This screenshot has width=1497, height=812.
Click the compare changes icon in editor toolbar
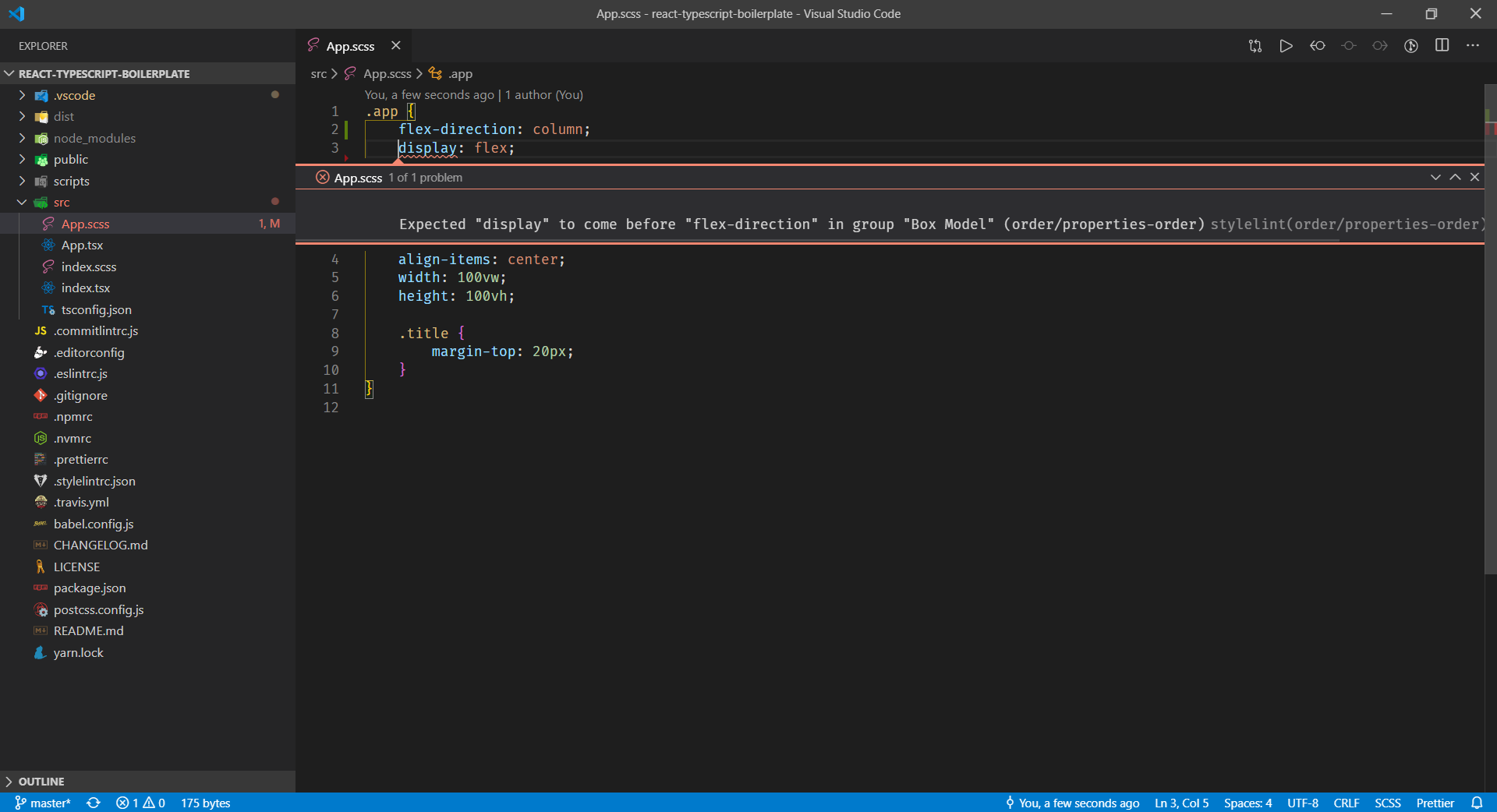tap(1255, 46)
